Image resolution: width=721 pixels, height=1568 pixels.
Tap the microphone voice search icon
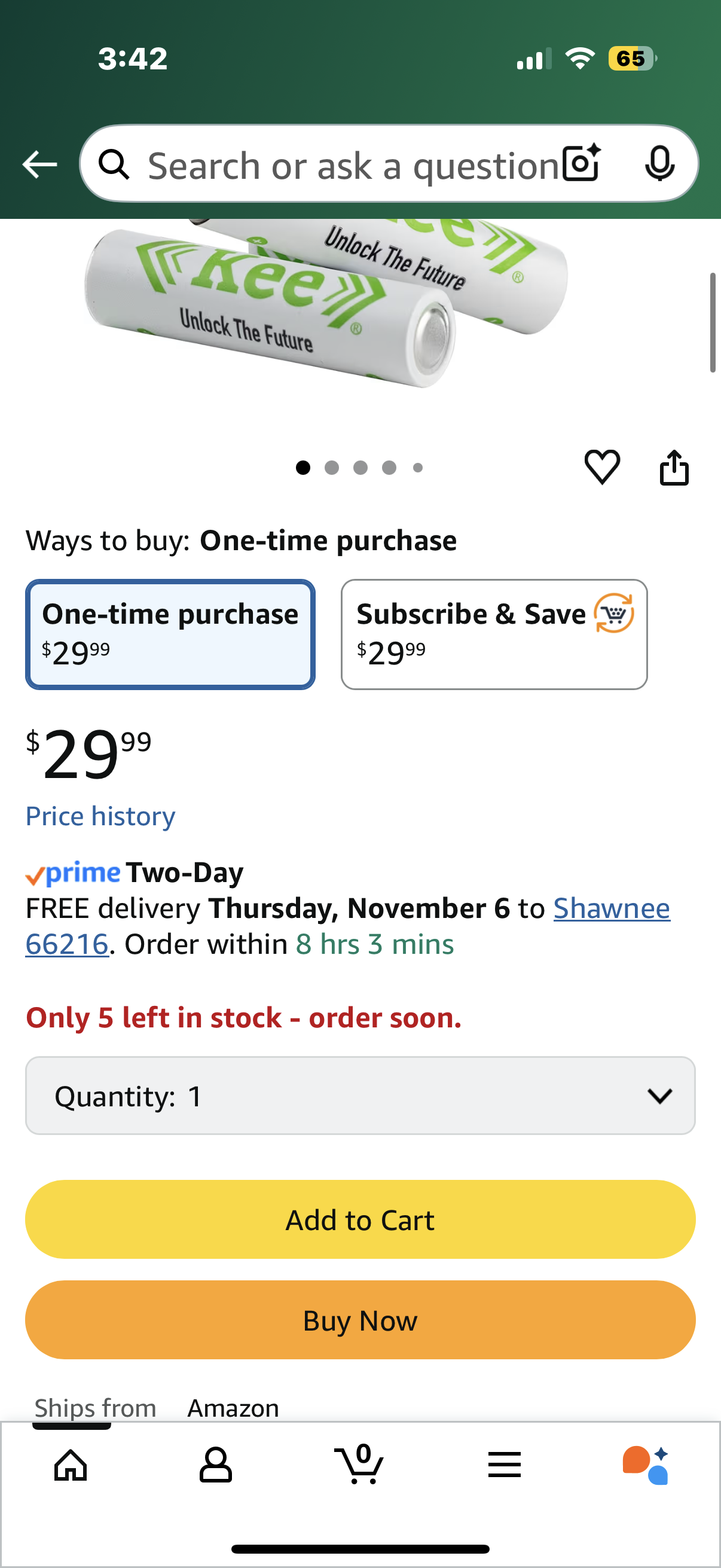pos(659,163)
